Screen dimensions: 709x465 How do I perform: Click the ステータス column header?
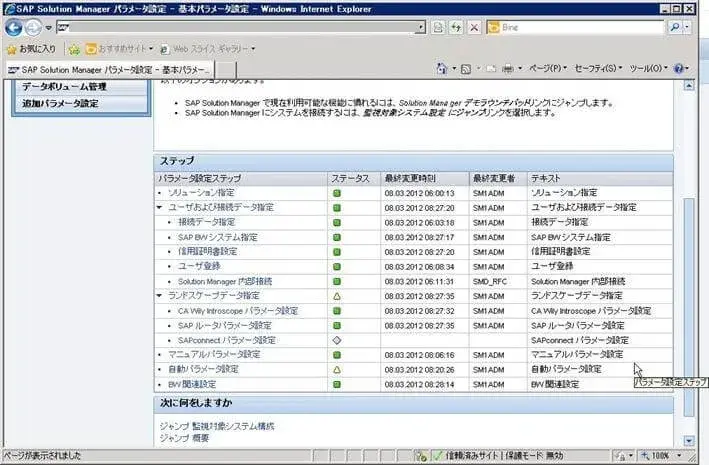354,179
